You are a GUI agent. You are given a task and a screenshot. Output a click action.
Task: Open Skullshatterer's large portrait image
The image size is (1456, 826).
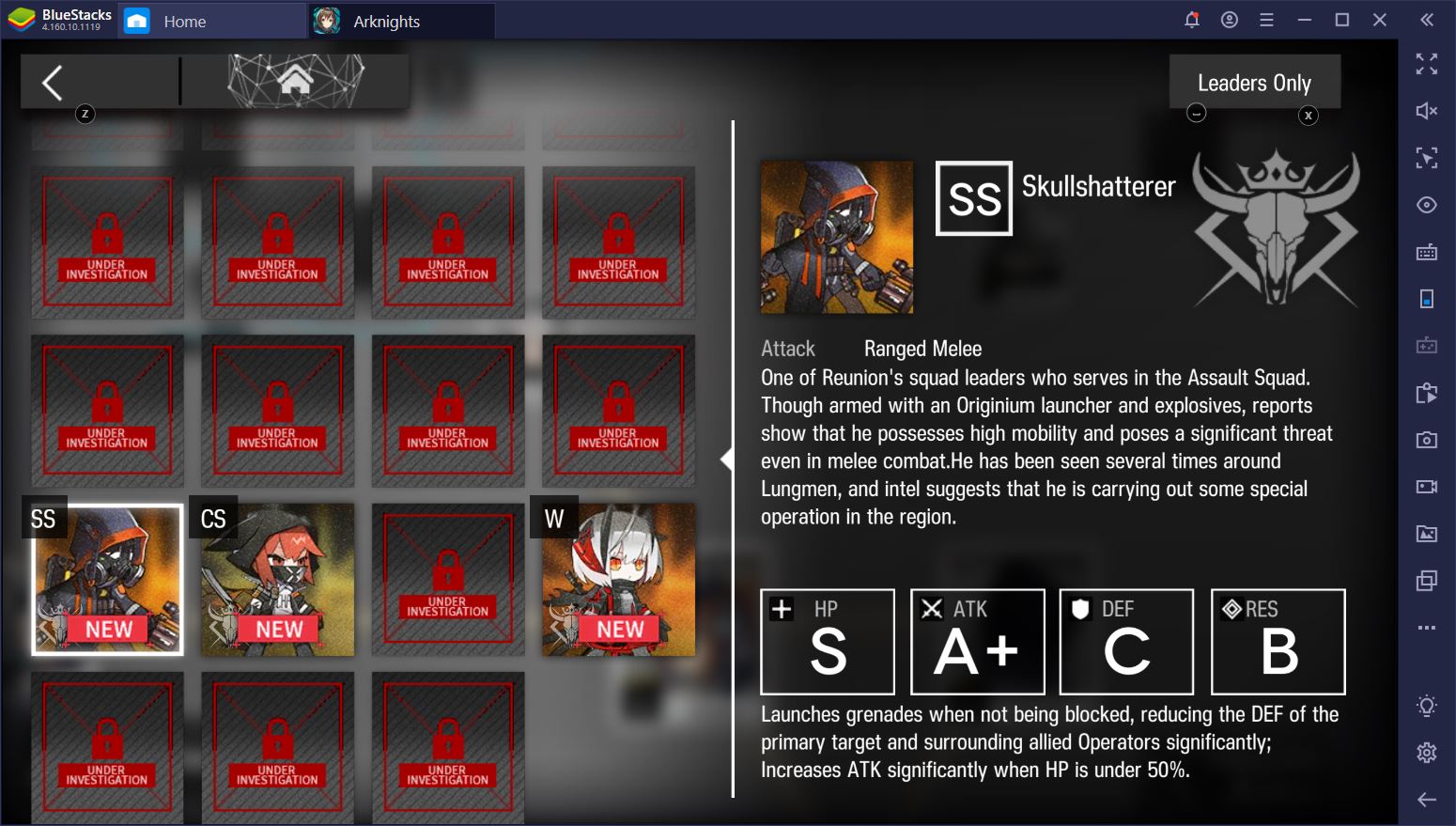836,237
